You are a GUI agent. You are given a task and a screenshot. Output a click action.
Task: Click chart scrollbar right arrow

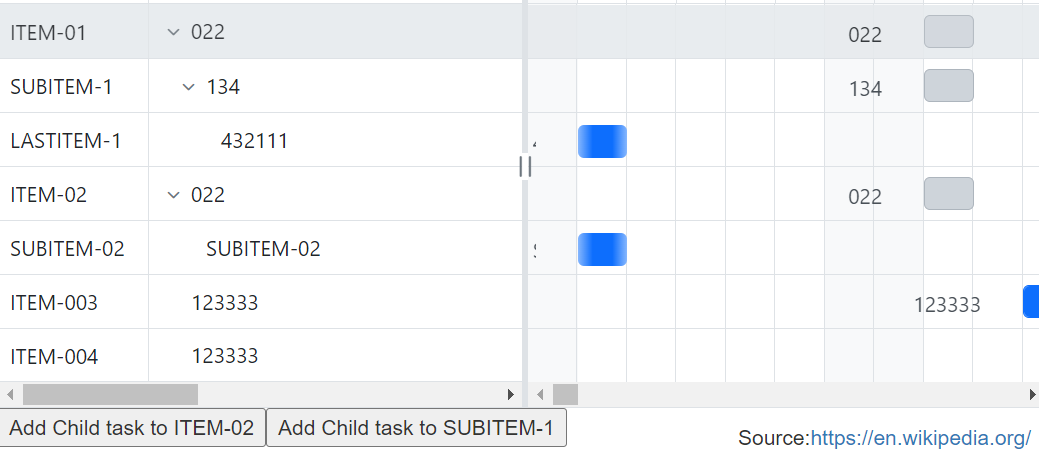[x=1032, y=394]
